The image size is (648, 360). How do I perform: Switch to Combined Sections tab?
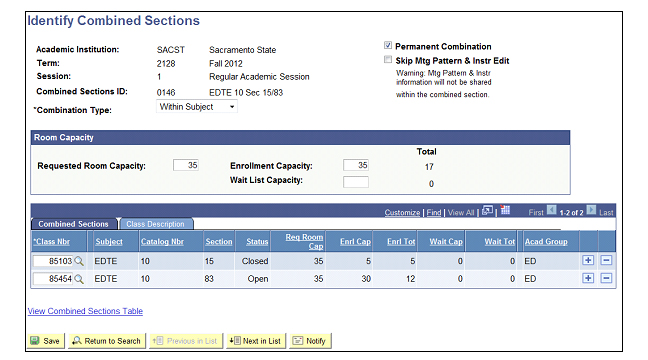click(73, 224)
